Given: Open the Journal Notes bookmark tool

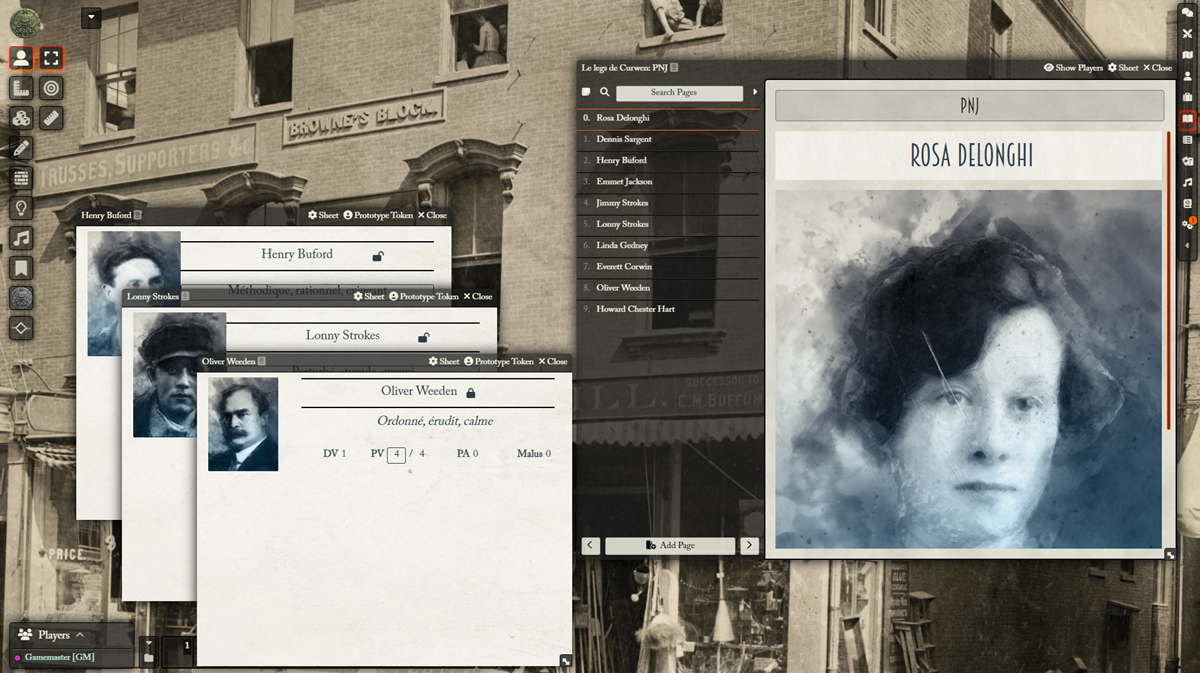Looking at the screenshot, I should tap(21, 268).
